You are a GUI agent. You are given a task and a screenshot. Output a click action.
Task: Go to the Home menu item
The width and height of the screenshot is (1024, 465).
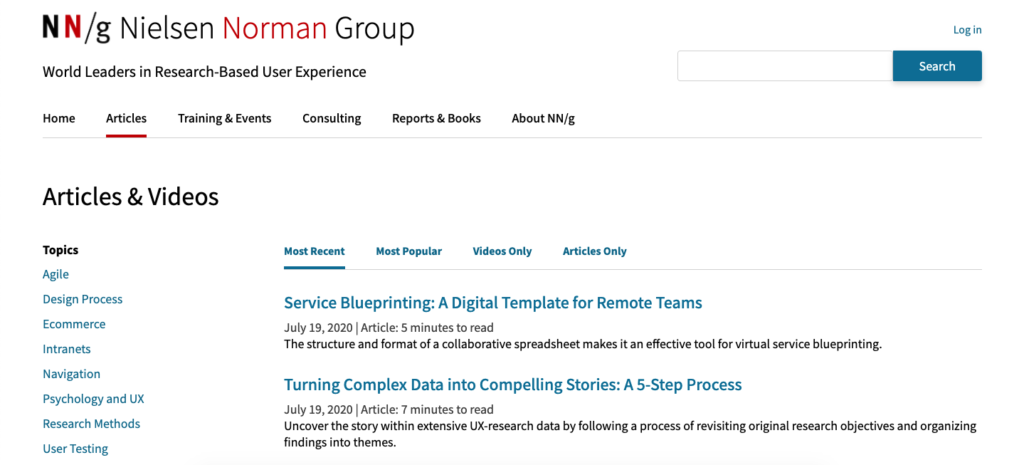point(59,118)
